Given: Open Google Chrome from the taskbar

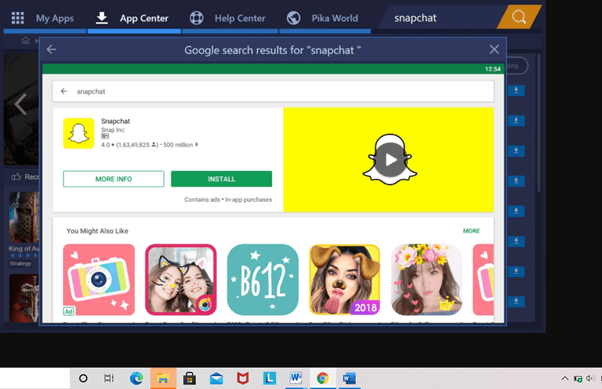Looking at the screenshot, I should coord(322,378).
